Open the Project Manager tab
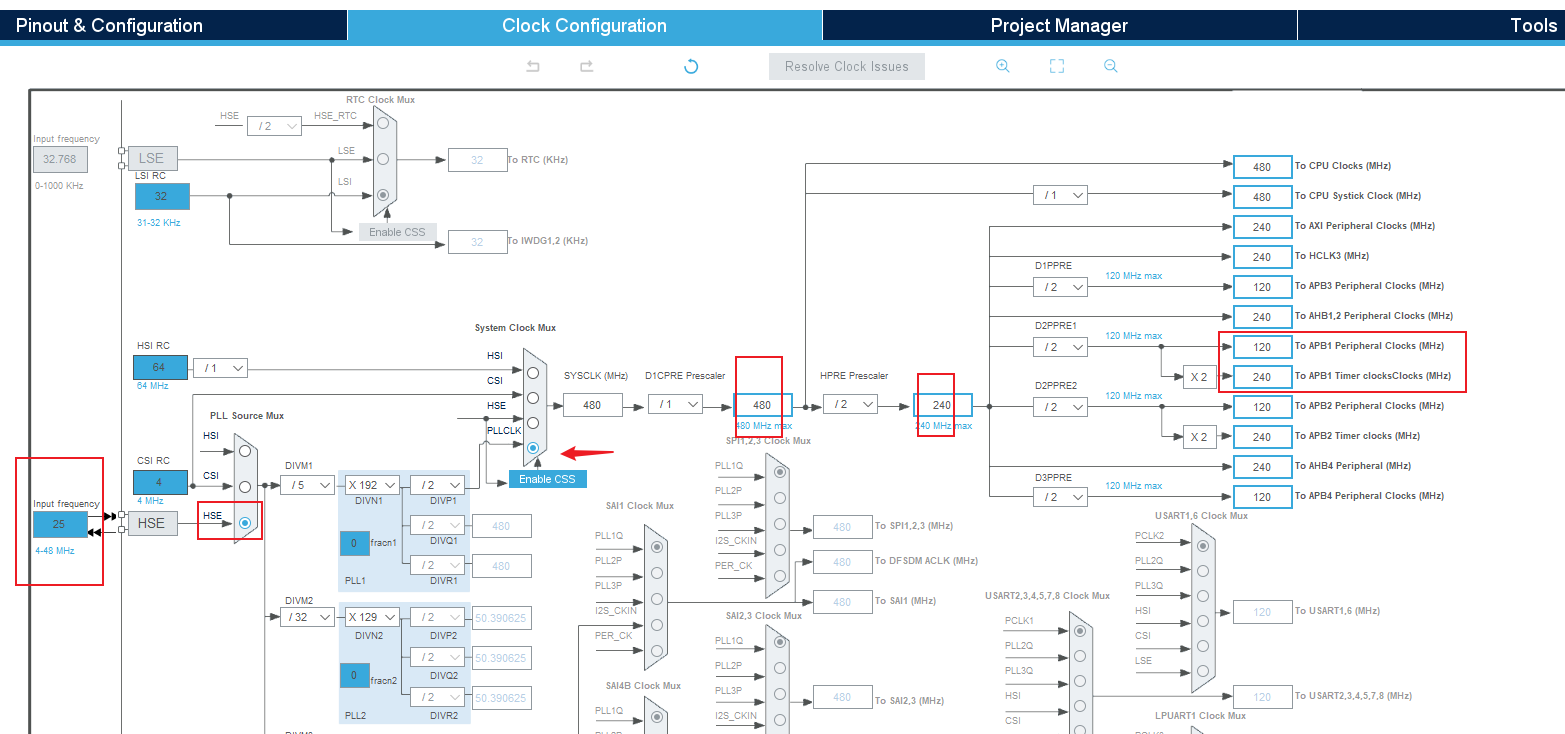This screenshot has width=1565, height=734. point(1059,25)
